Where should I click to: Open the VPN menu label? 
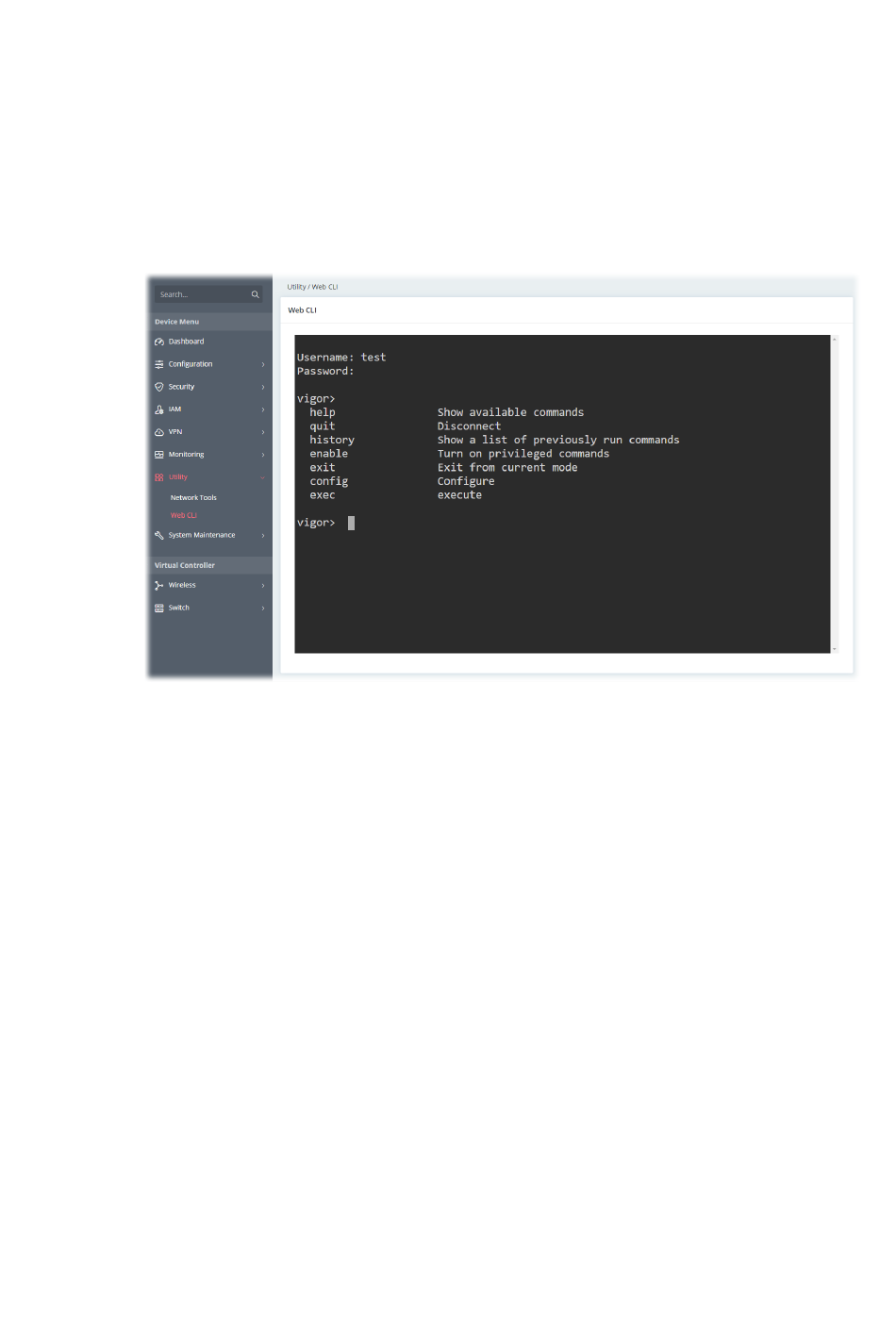click(175, 432)
